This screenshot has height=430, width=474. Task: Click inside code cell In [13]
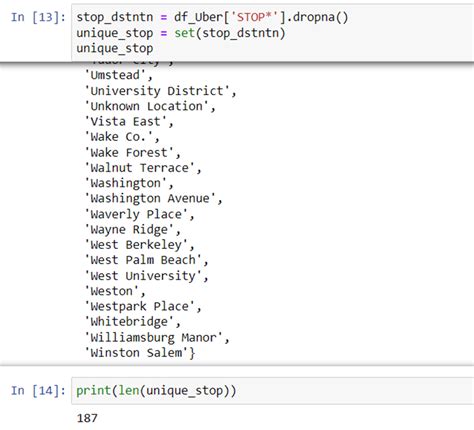pos(272,33)
